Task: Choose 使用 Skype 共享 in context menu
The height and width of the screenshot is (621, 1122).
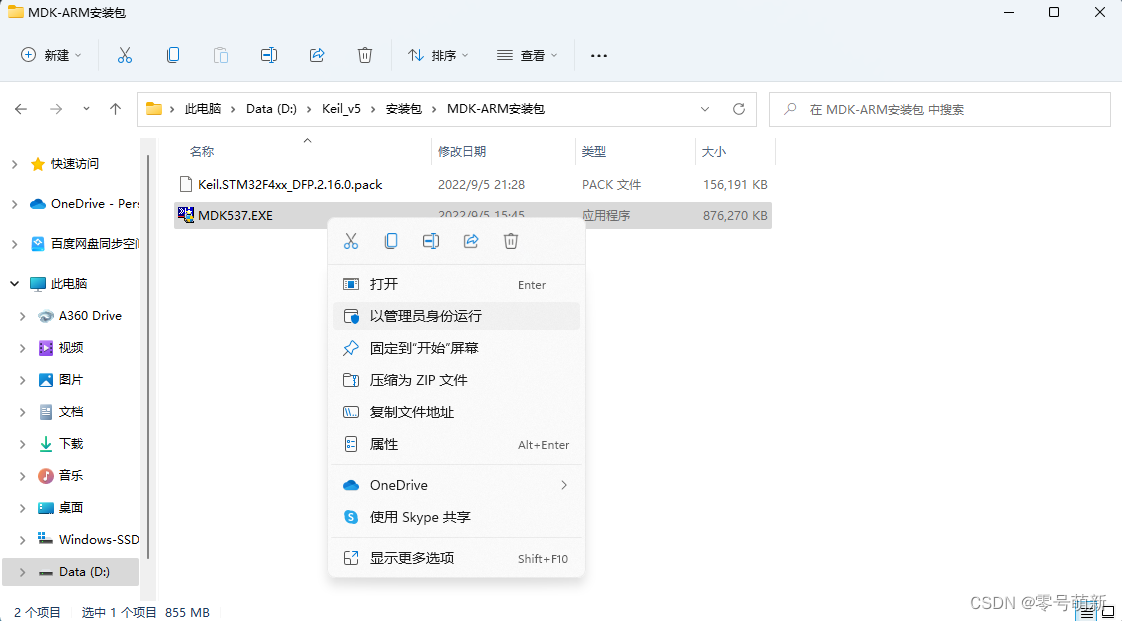Action: (457, 517)
